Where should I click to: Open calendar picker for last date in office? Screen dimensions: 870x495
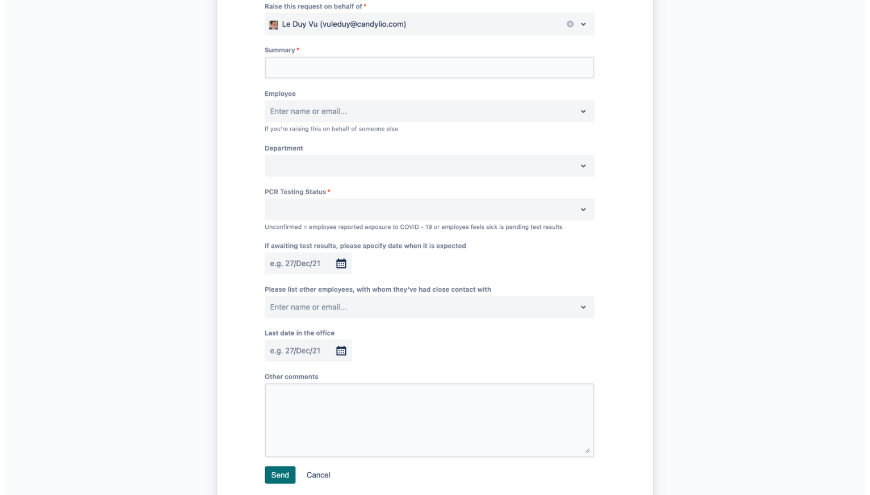pos(341,351)
